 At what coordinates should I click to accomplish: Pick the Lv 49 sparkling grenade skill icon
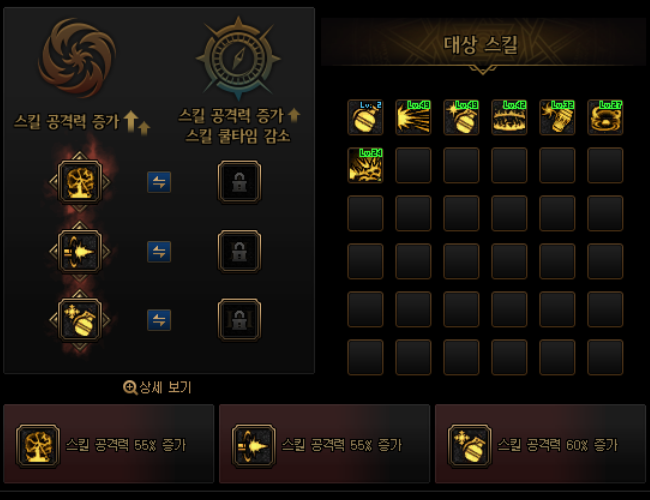point(461,117)
